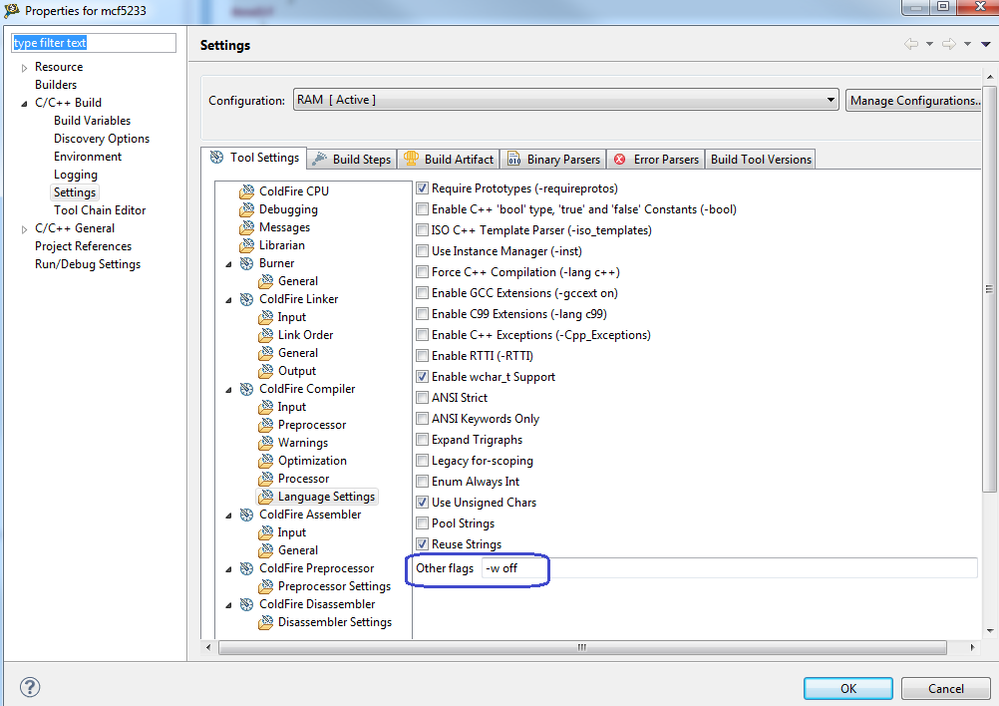Open the Error Parsers tab

pyautogui.click(x=656, y=159)
